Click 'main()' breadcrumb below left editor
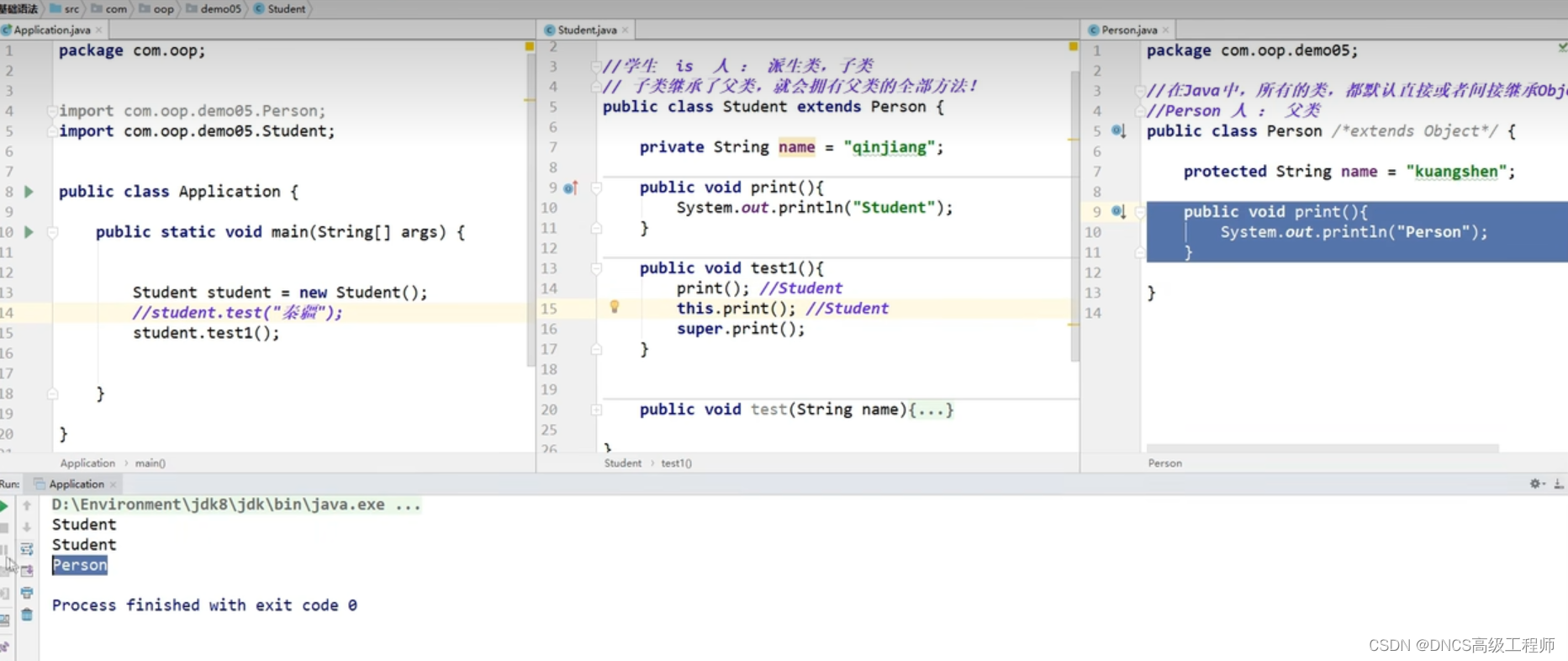This screenshot has width=1568, height=661. coord(150,463)
